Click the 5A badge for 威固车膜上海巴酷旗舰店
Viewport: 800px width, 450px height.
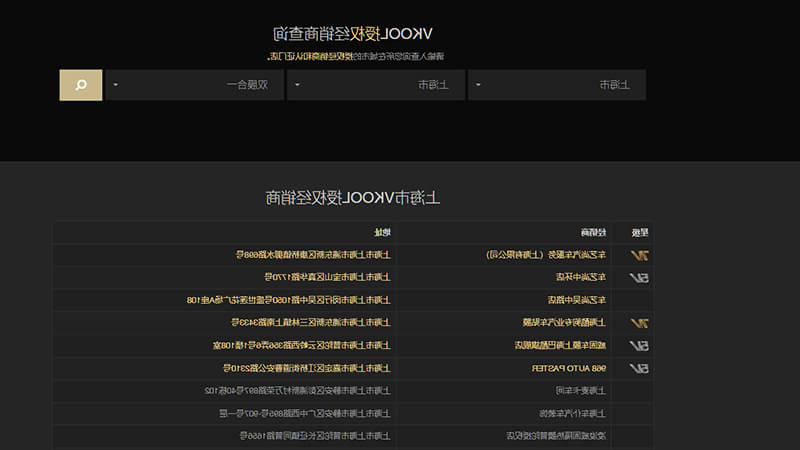coord(639,345)
